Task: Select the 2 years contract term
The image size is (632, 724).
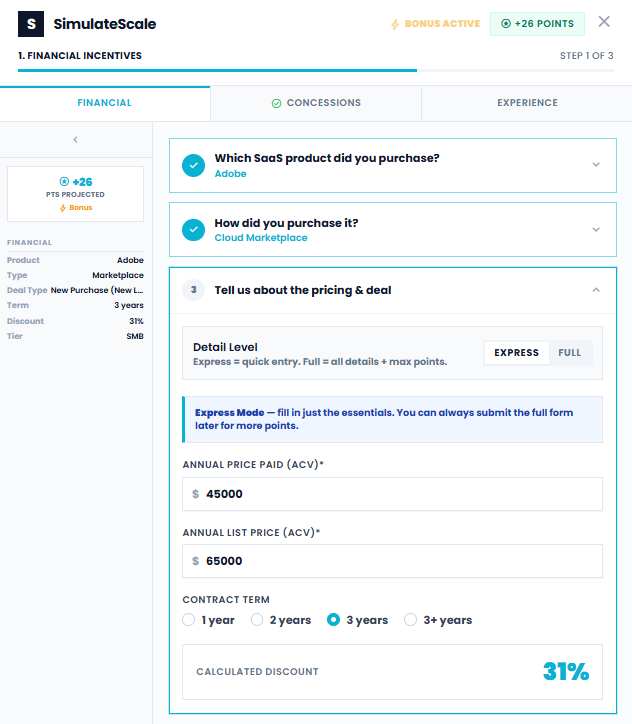Action: click(257, 620)
